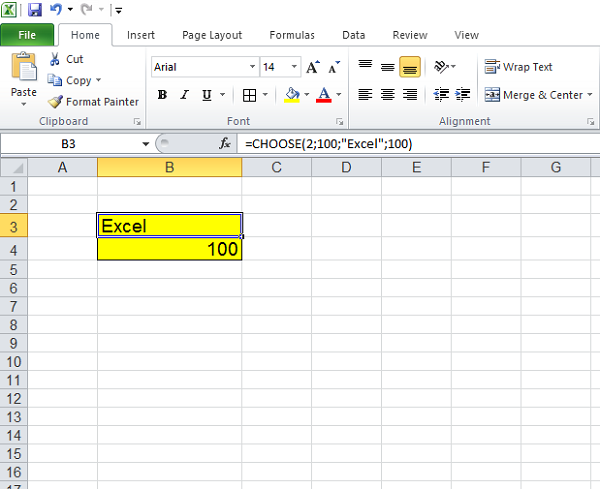Open the Orientation text rotation tool
The height and width of the screenshot is (489, 600).
pyautogui.click(x=441, y=67)
